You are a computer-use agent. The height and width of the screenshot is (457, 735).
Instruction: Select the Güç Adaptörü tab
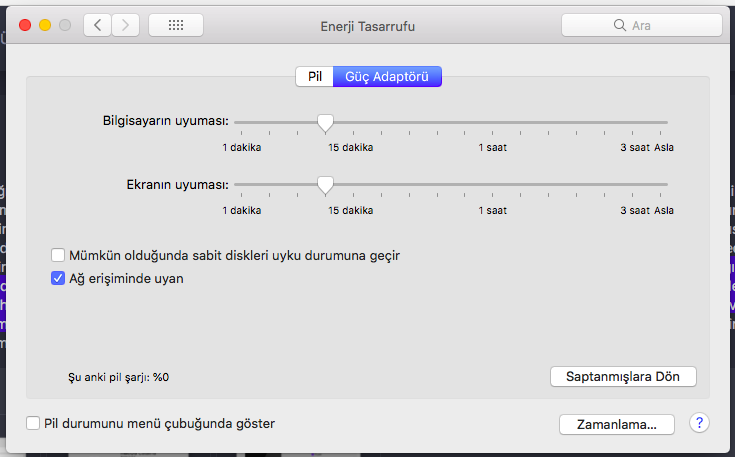(x=387, y=77)
